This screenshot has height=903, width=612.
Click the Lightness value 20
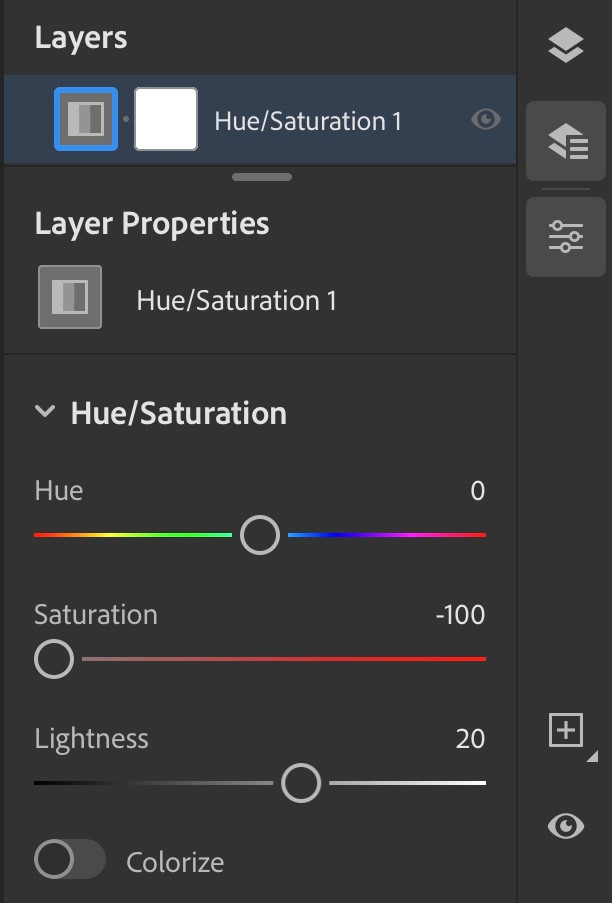[x=470, y=739]
